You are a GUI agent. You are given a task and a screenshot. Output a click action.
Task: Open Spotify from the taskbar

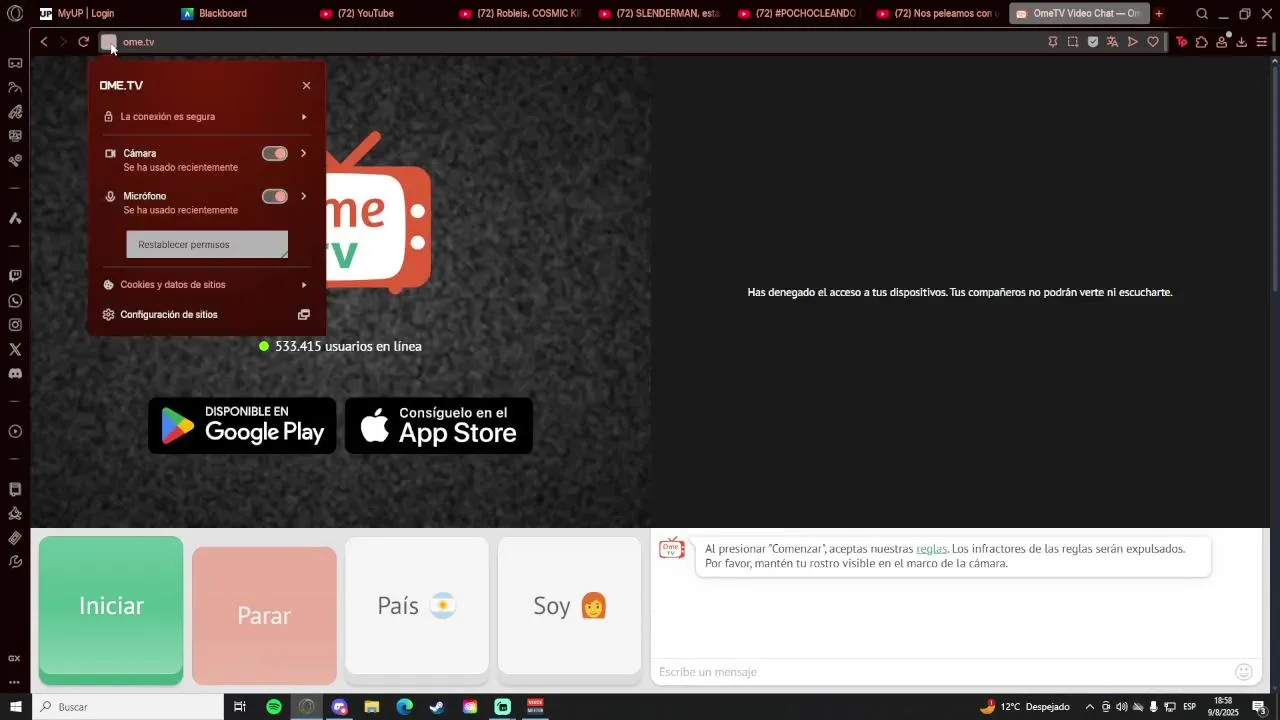tap(274, 707)
